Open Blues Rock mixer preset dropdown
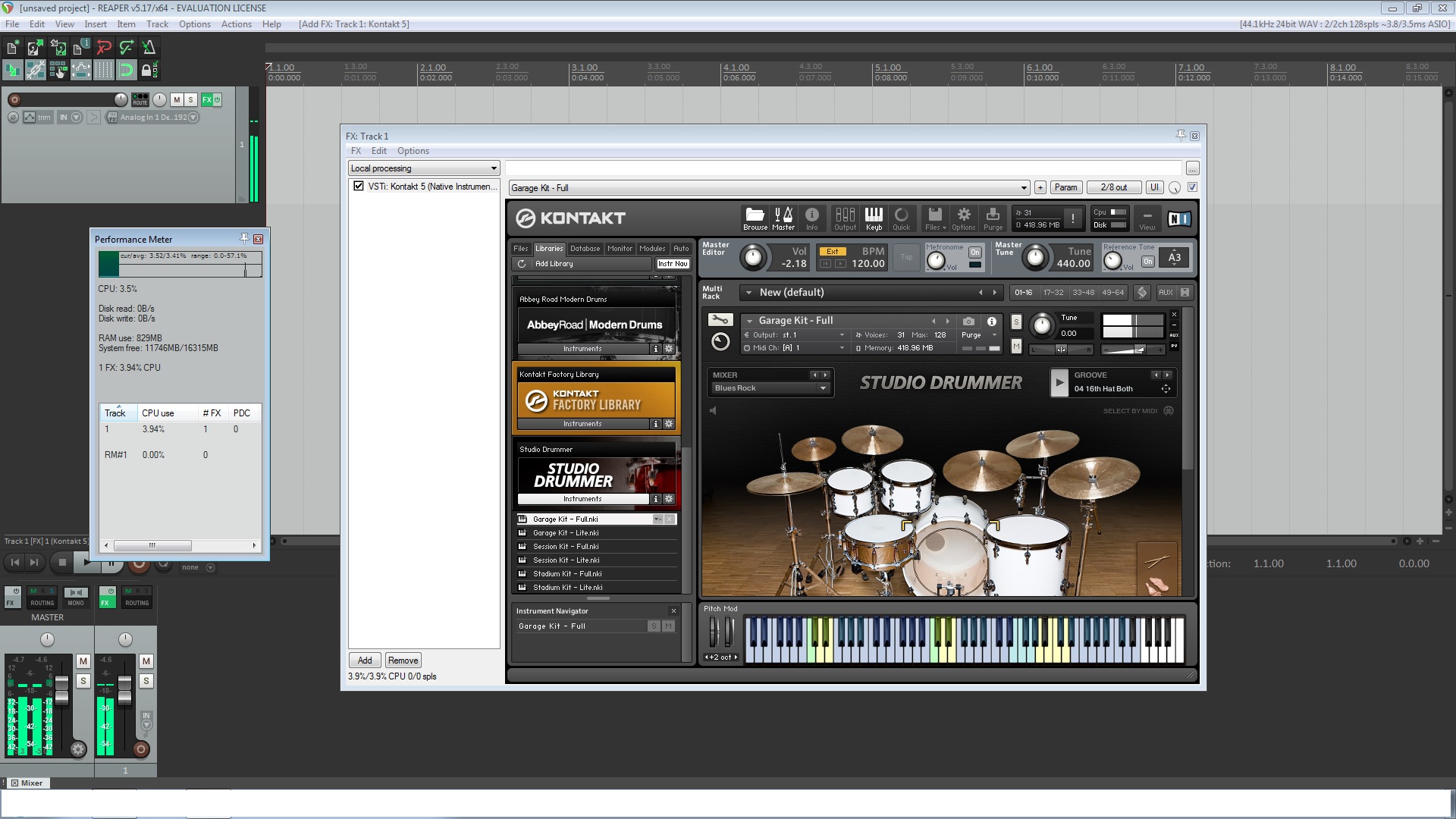 tap(823, 388)
